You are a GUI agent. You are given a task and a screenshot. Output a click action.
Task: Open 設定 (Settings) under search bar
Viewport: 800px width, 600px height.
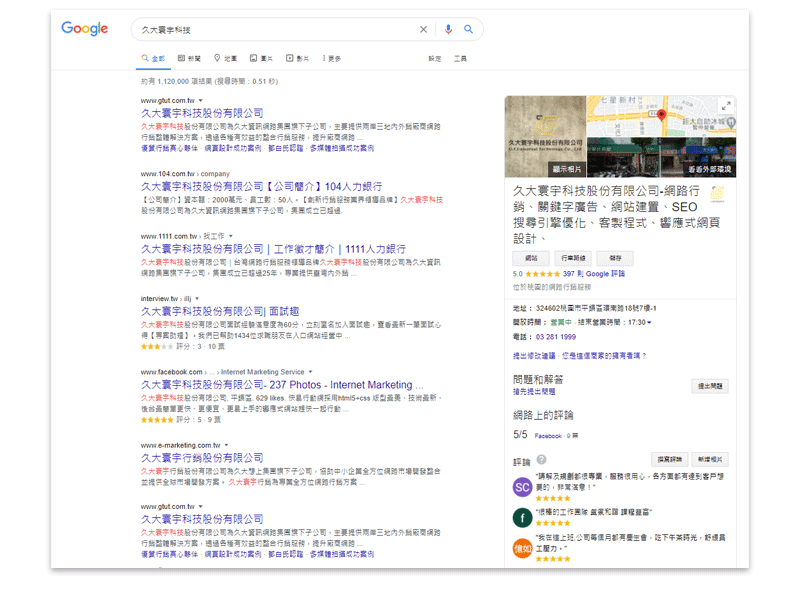[435, 59]
